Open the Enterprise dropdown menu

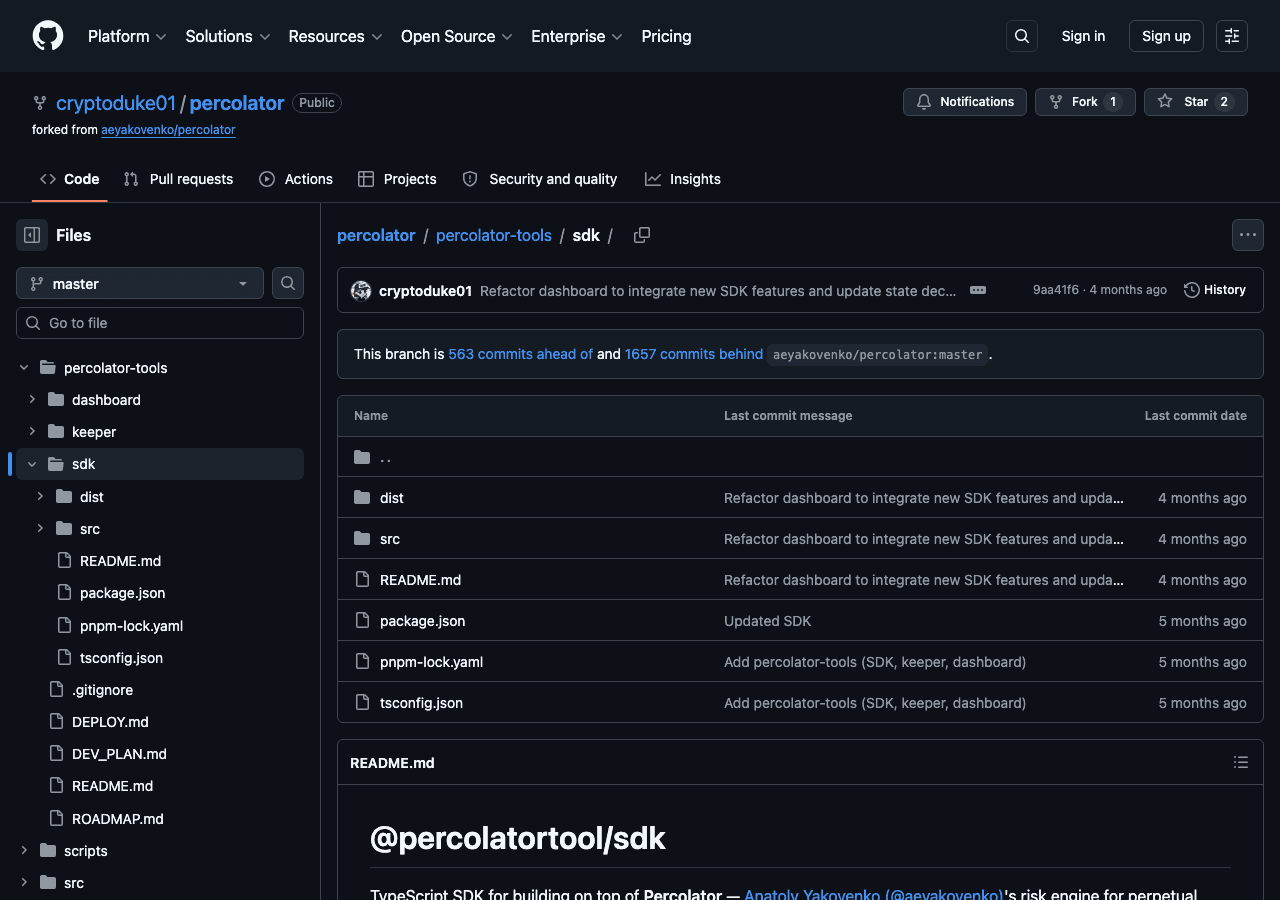pos(577,36)
